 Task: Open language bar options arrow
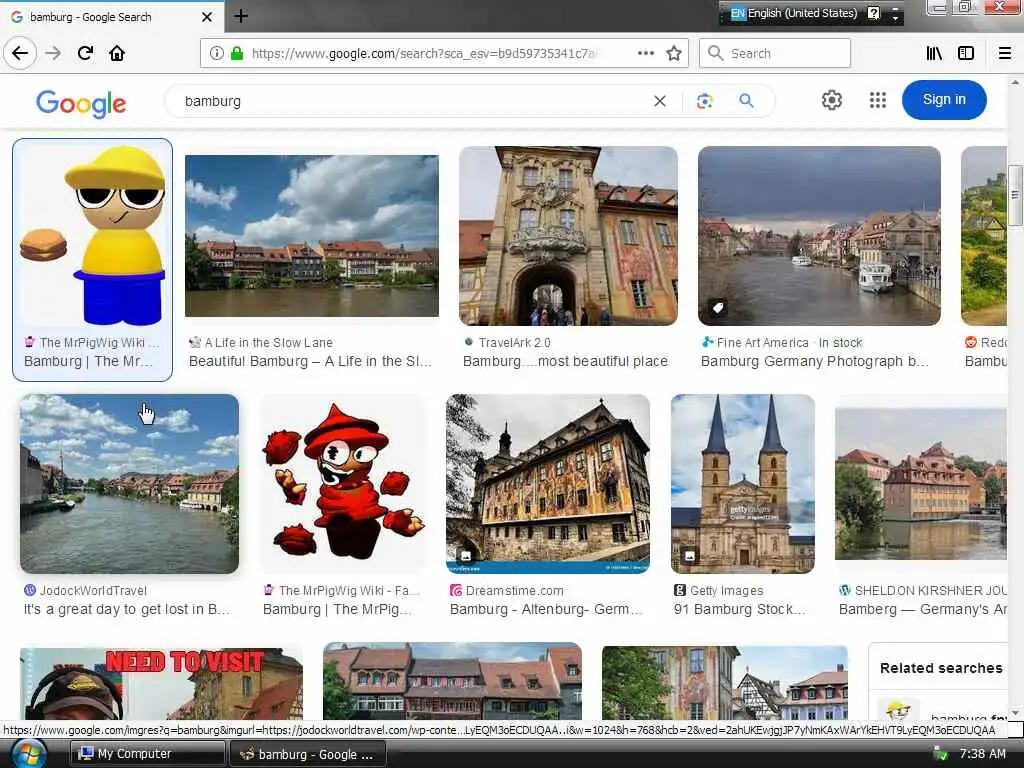895,17
